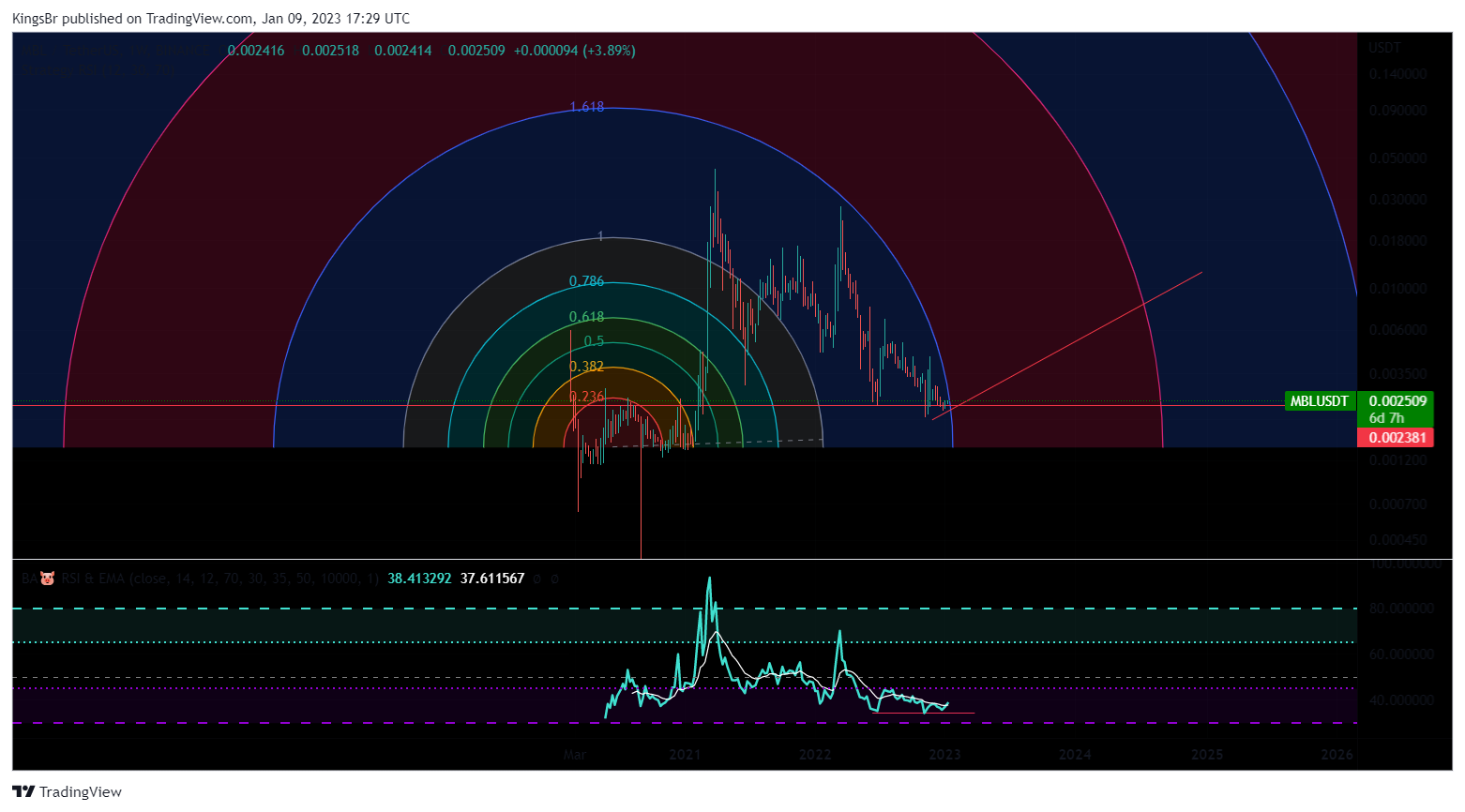Click the TradingView logo at the bottom
Viewport: 1465px width, 812px height.
point(67,791)
